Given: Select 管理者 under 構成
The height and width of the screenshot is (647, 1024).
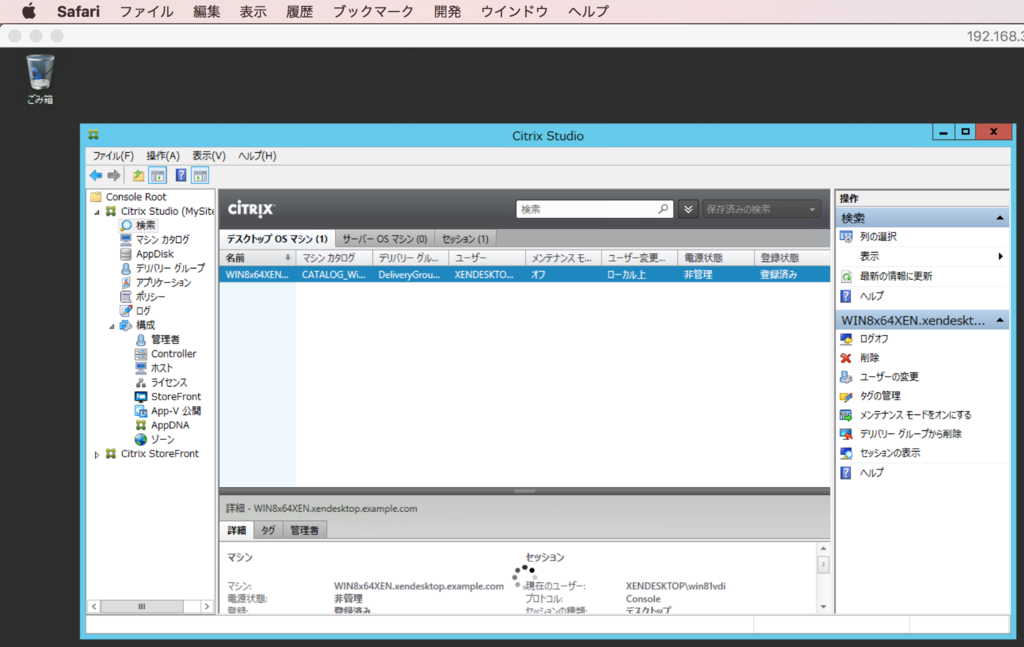Looking at the screenshot, I should (x=165, y=339).
